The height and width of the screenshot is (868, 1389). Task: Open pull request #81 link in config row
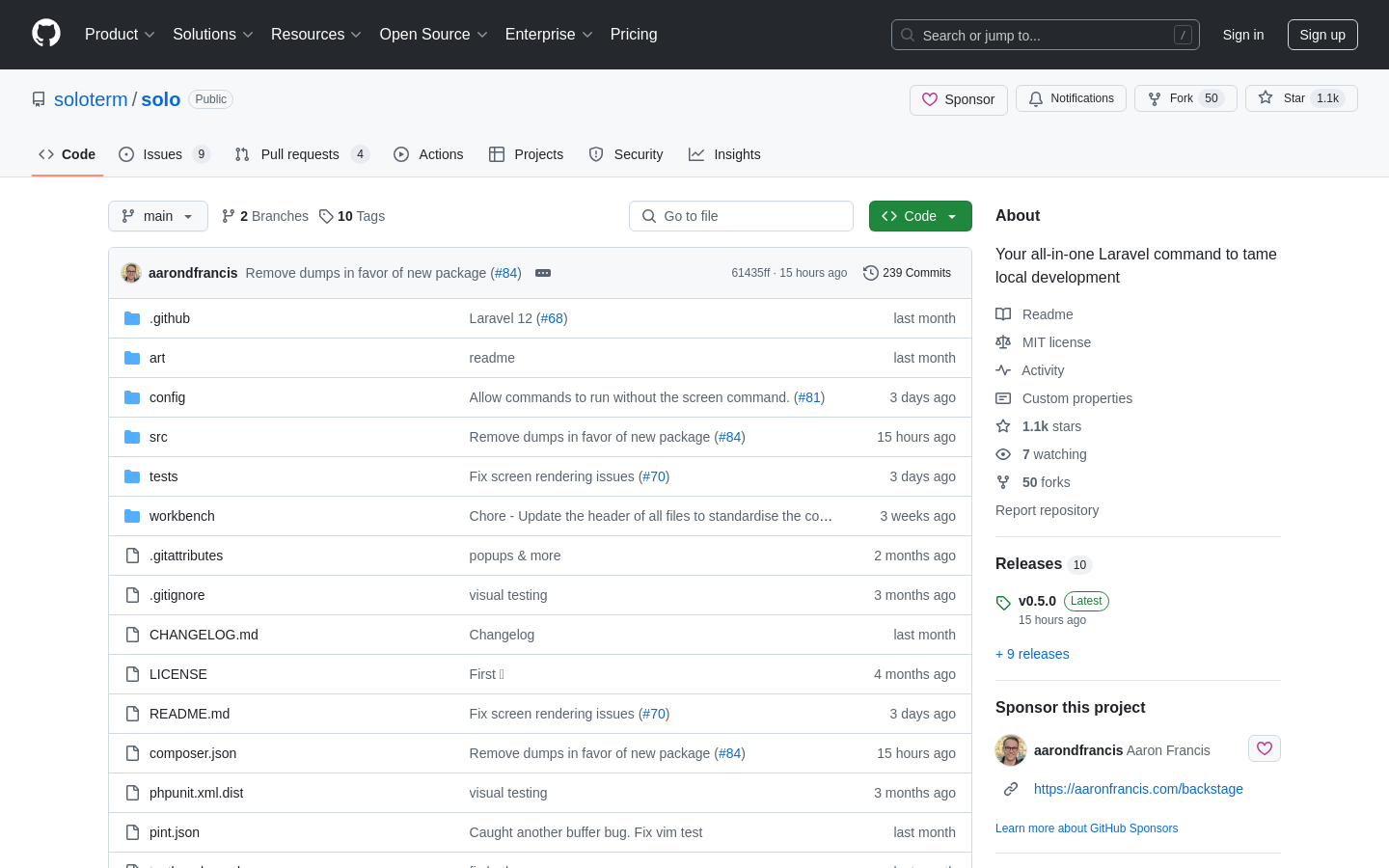809,397
